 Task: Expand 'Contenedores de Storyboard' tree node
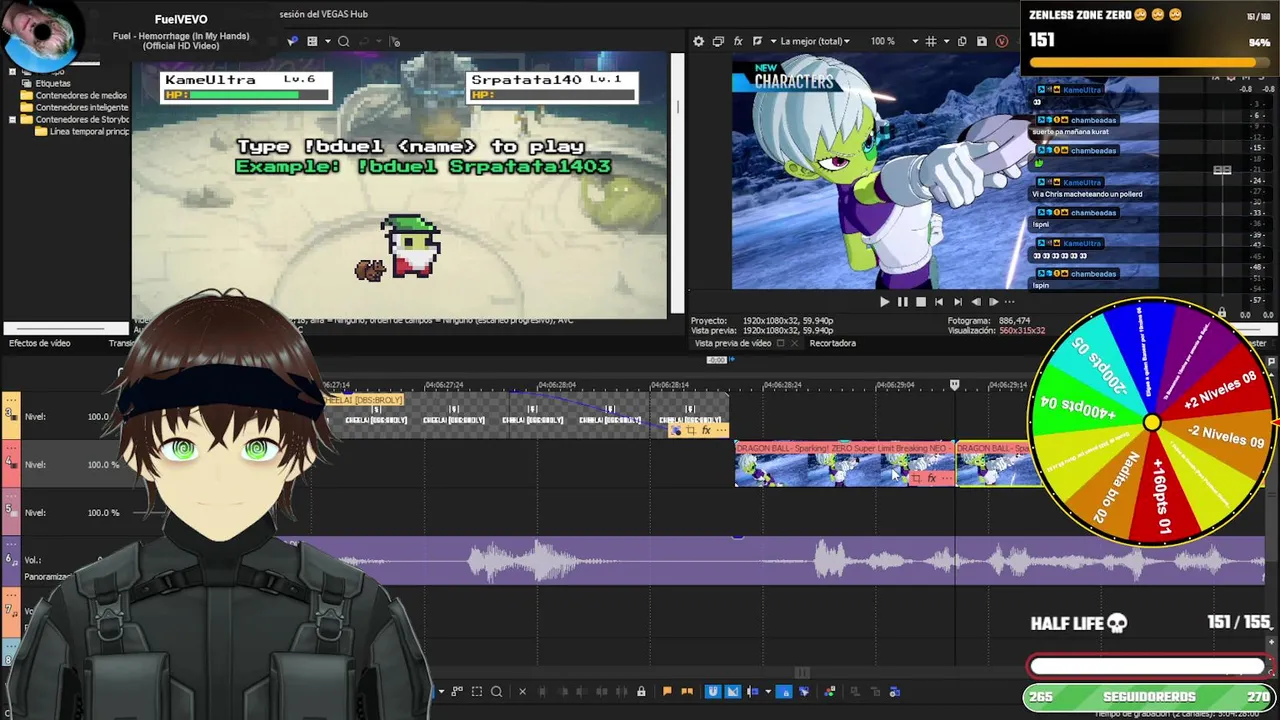12,119
